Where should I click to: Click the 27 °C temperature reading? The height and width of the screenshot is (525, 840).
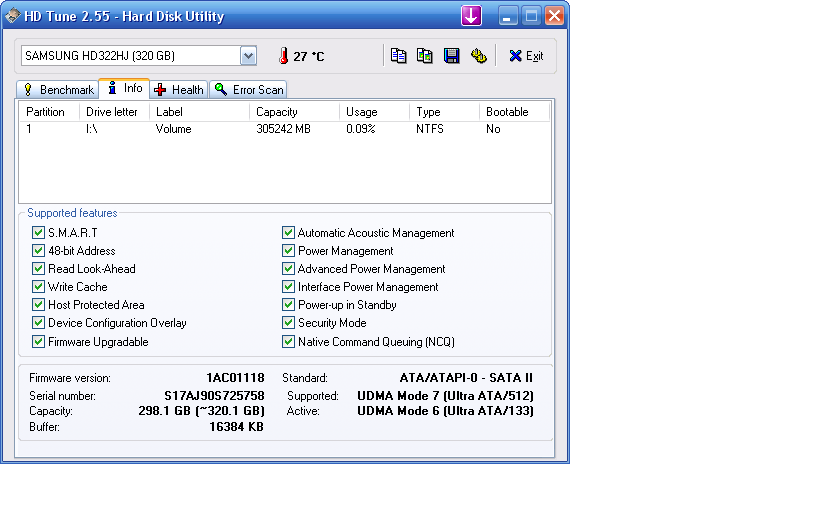point(309,56)
